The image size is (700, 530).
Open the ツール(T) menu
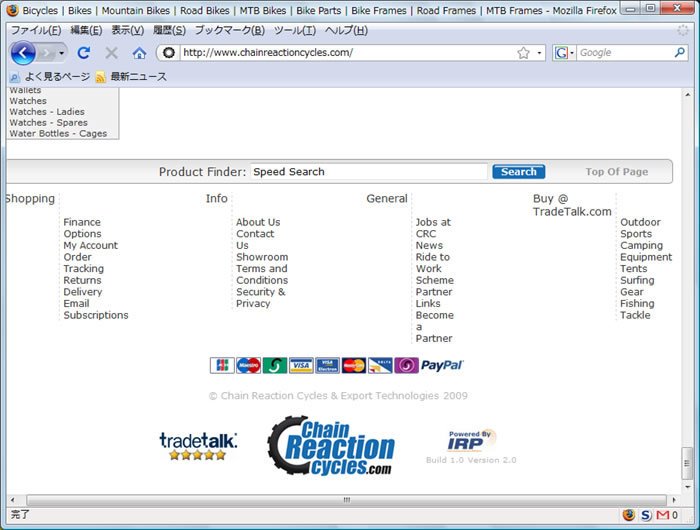point(295,30)
